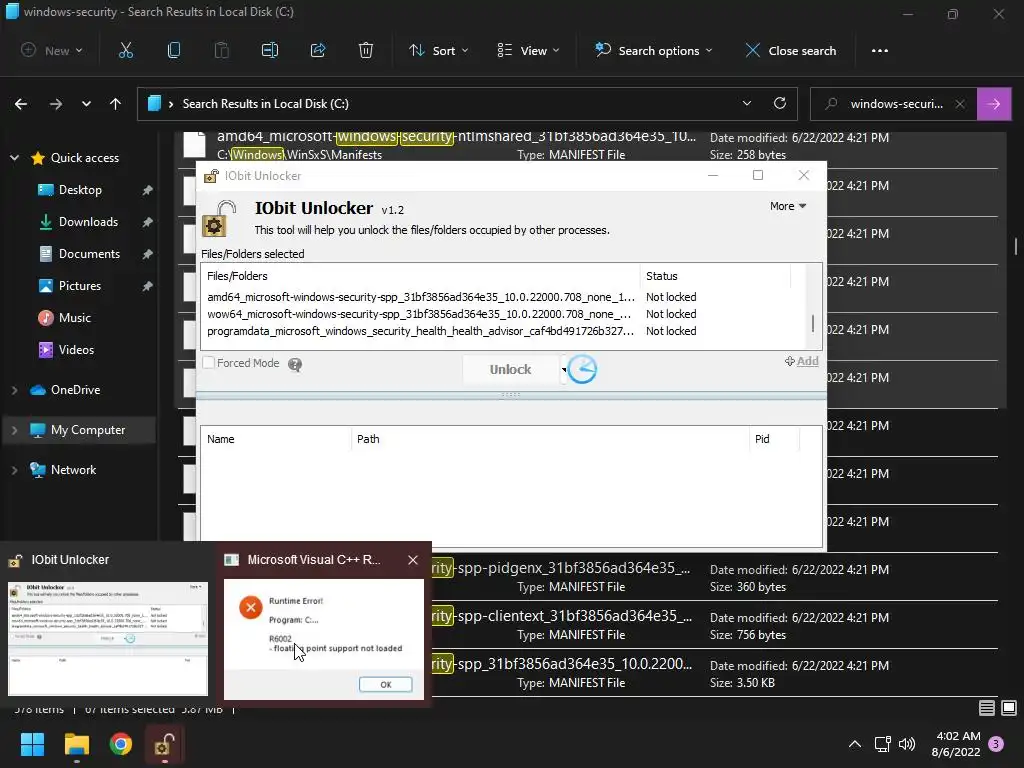Click the Name column header in process list
Image resolution: width=1024 pixels, height=768 pixels.
tap(276, 440)
